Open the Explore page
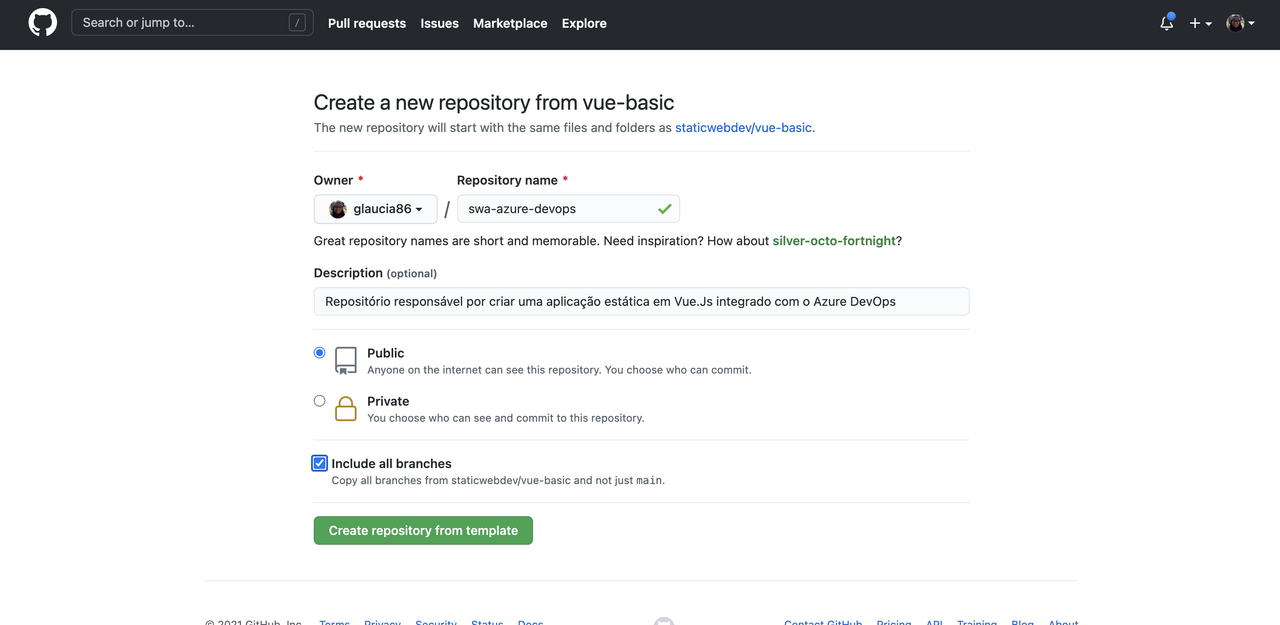Viewport: 1280px width, 625px height. point(584,23)
